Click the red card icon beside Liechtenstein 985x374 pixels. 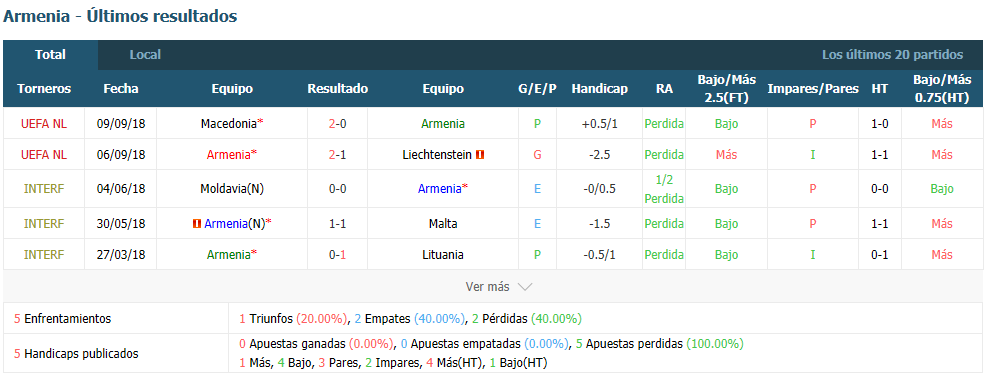[x=480, y=155]
